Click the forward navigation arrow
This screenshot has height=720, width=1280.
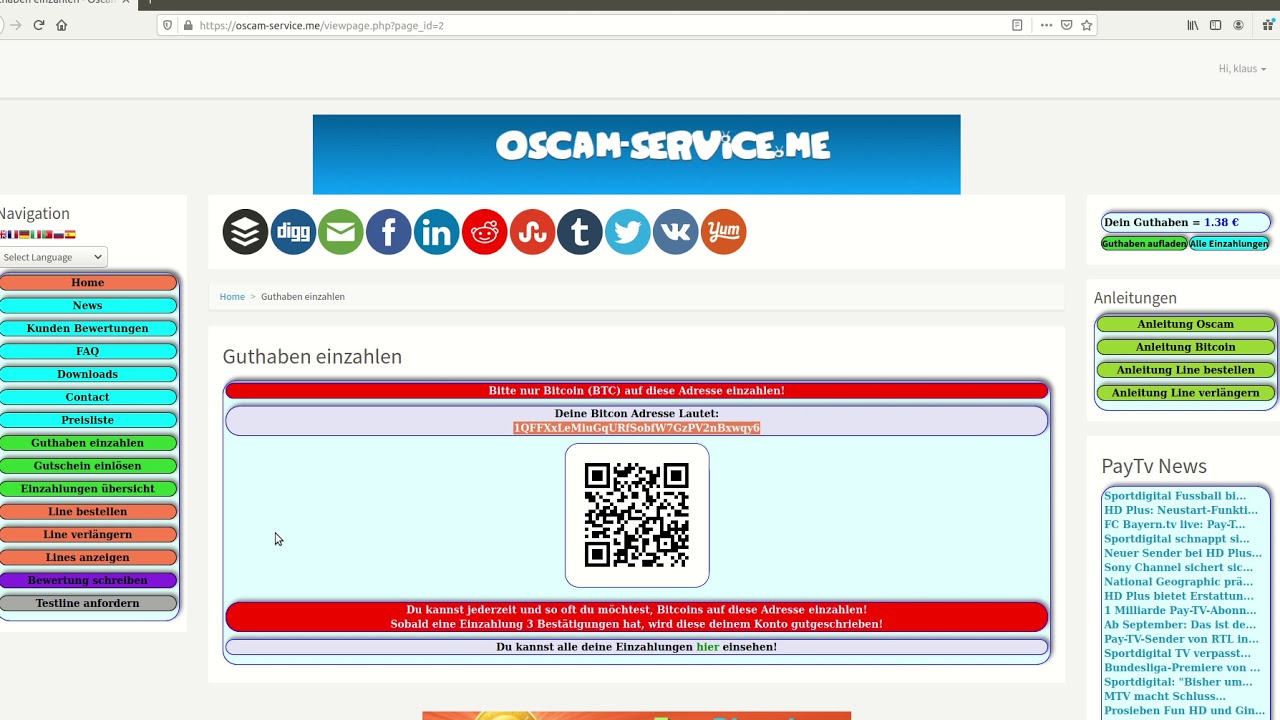(15, 25)
